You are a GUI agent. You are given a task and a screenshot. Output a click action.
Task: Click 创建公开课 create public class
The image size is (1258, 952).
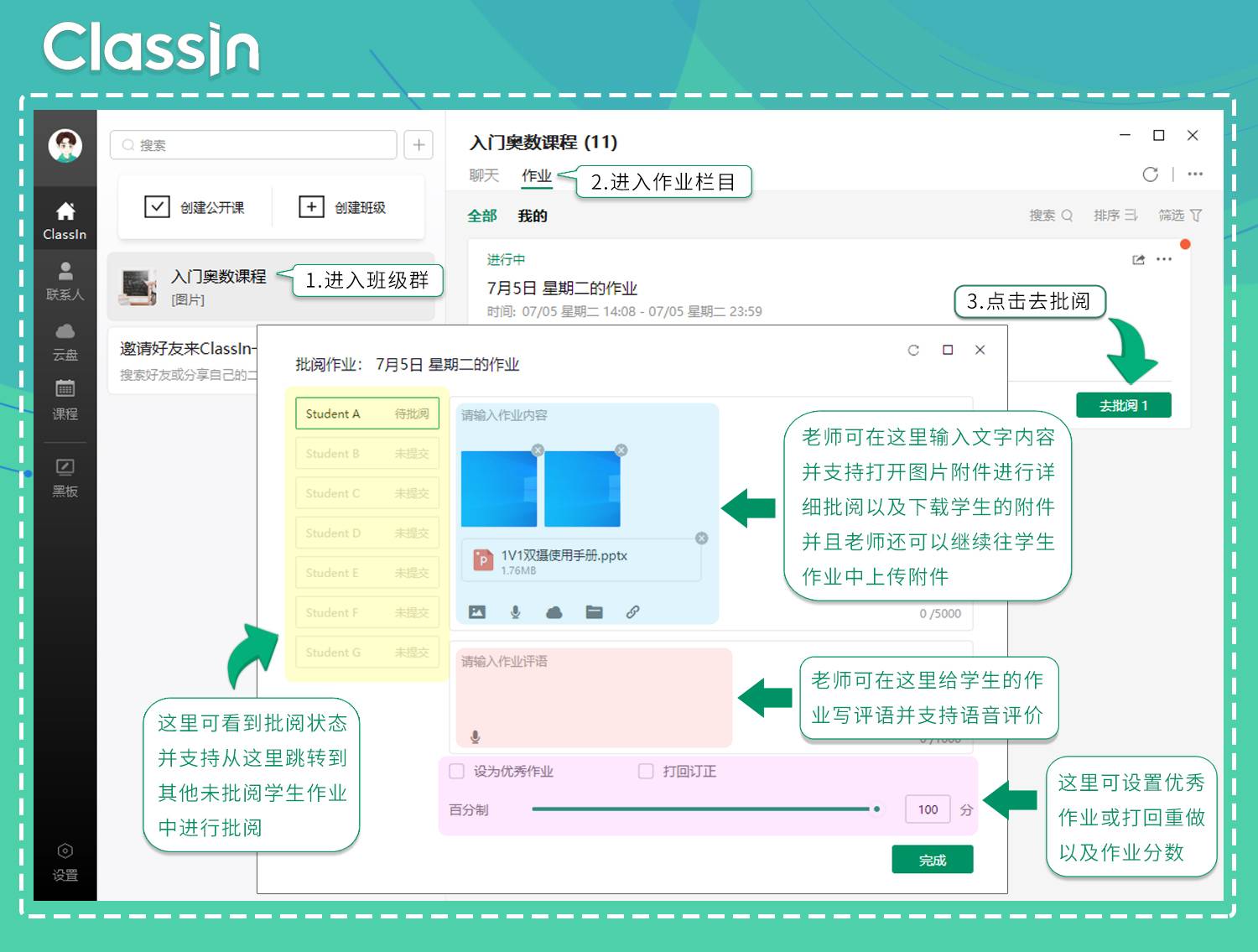(195, 207)
